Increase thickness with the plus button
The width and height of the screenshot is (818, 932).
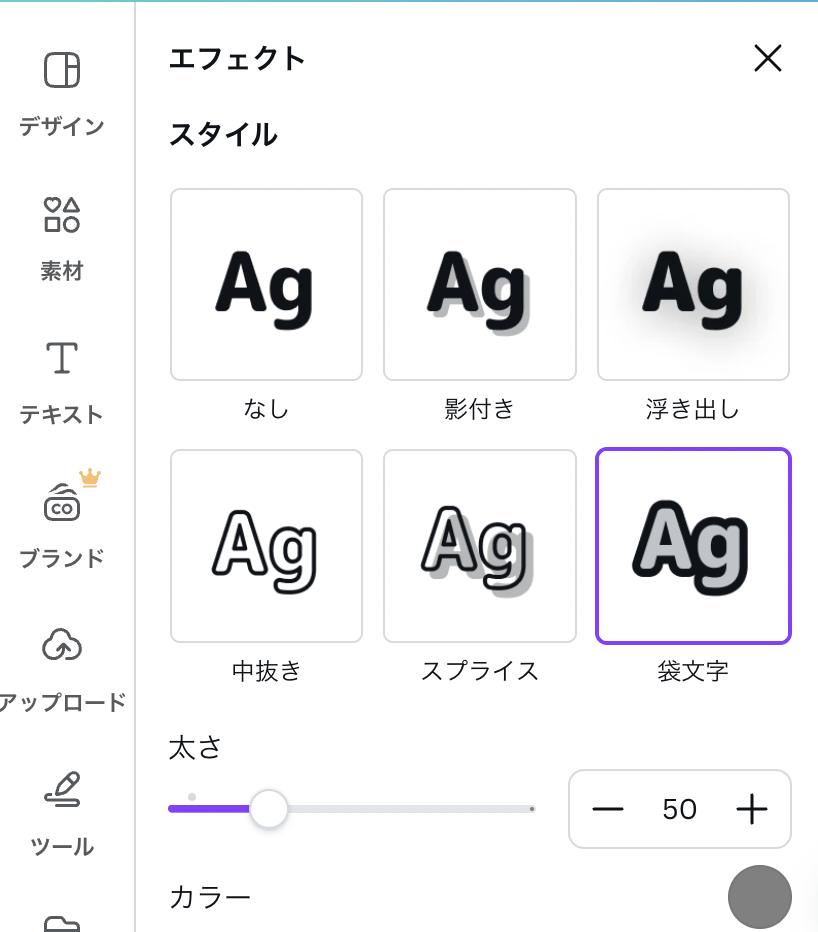[x=751, y=809]
